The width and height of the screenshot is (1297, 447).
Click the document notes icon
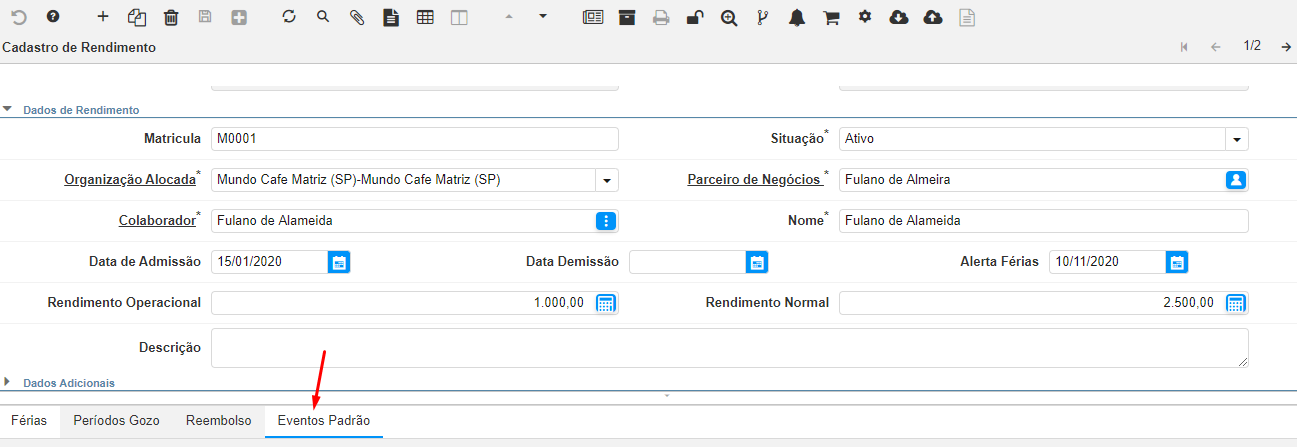coord(391,17)
